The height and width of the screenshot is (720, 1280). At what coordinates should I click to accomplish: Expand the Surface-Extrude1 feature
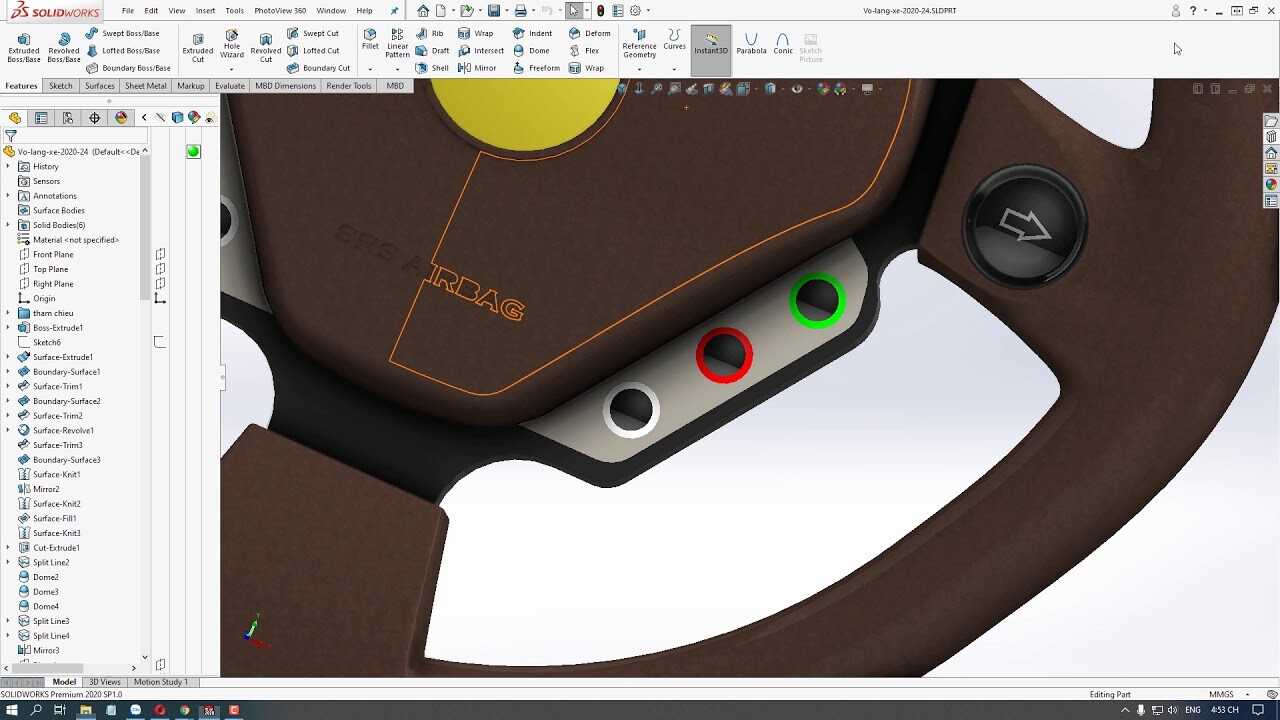8,357
